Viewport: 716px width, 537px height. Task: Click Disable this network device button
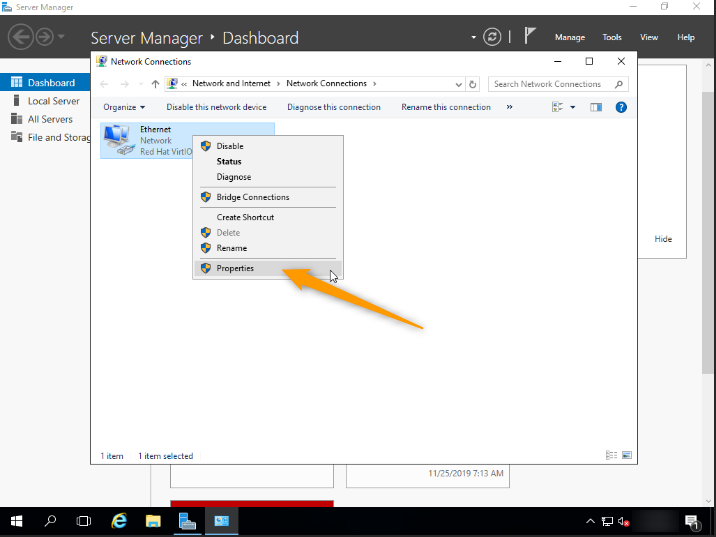[216, 107]
